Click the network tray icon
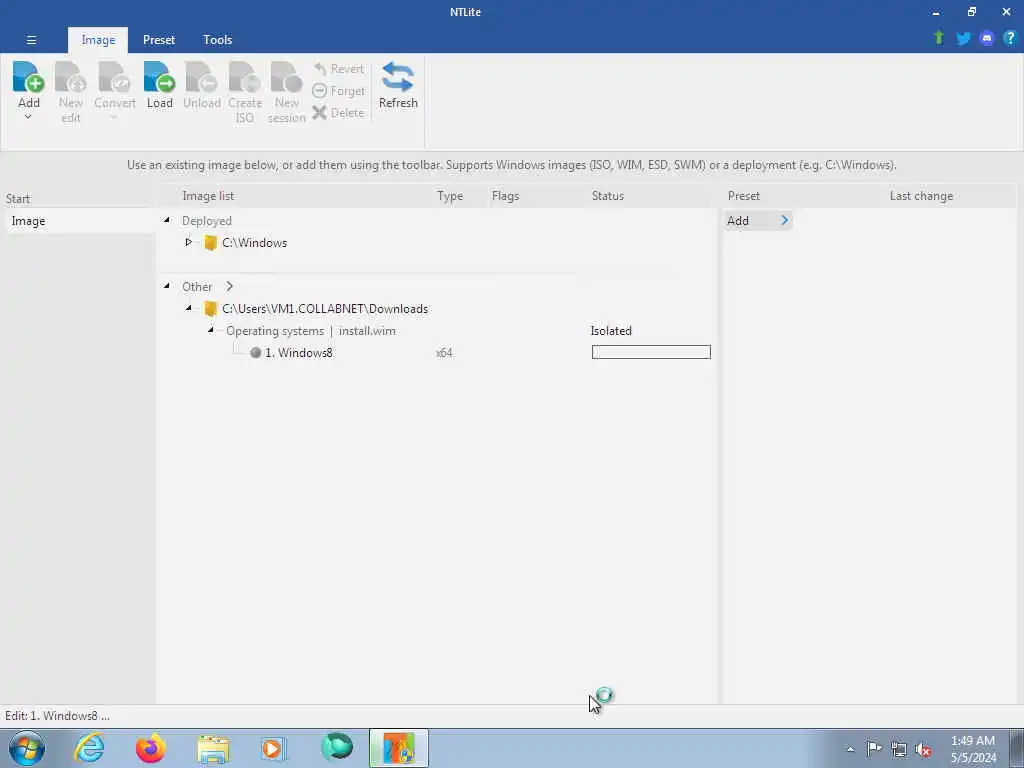 [x=899, y=749]
